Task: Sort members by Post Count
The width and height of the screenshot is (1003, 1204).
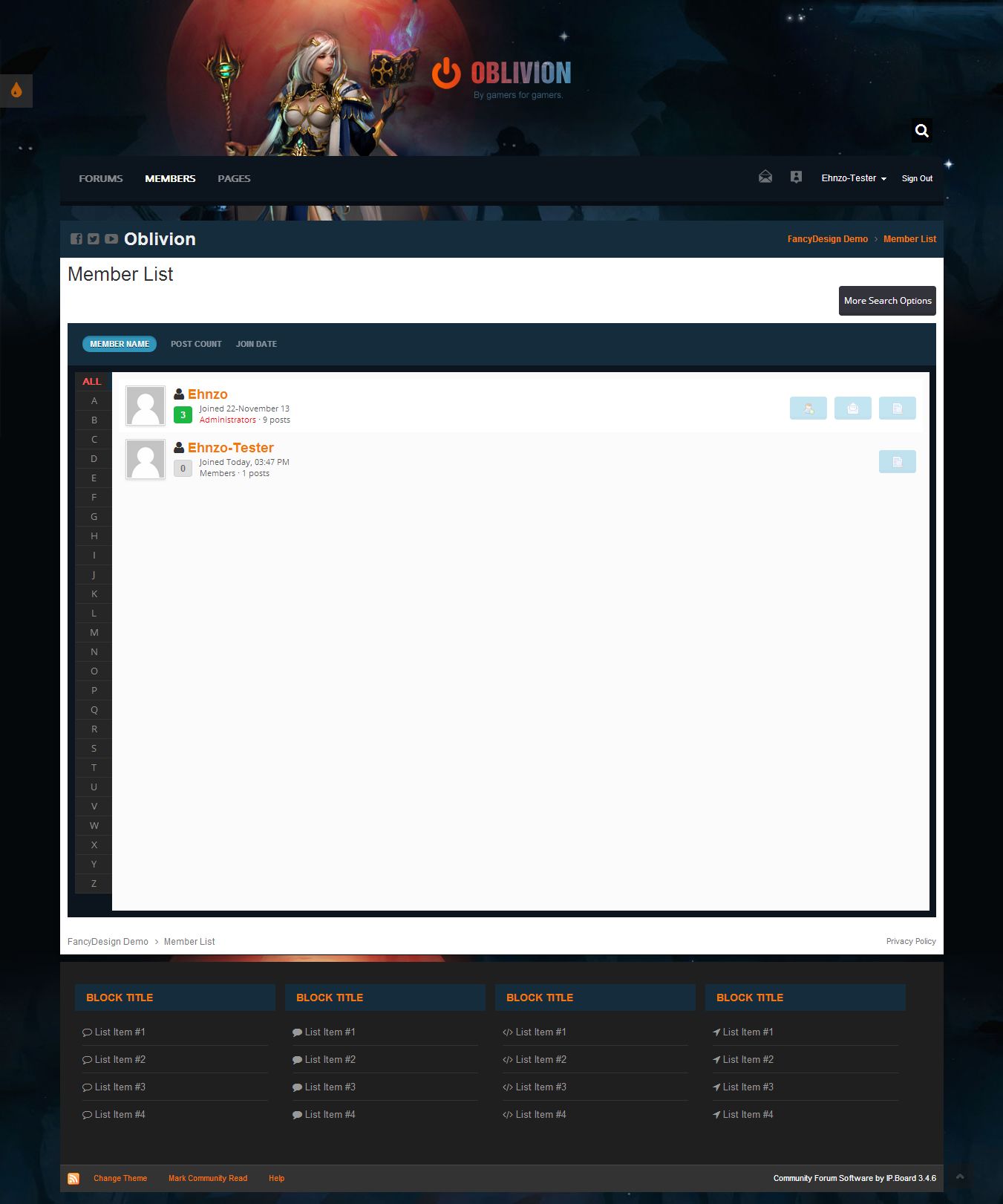Action: click(x=196, y=344)
